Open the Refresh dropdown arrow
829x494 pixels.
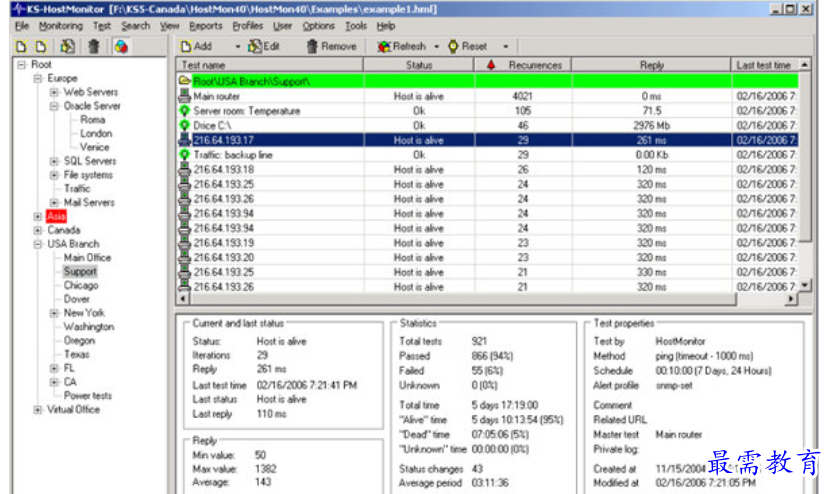(x=437, y=47)
